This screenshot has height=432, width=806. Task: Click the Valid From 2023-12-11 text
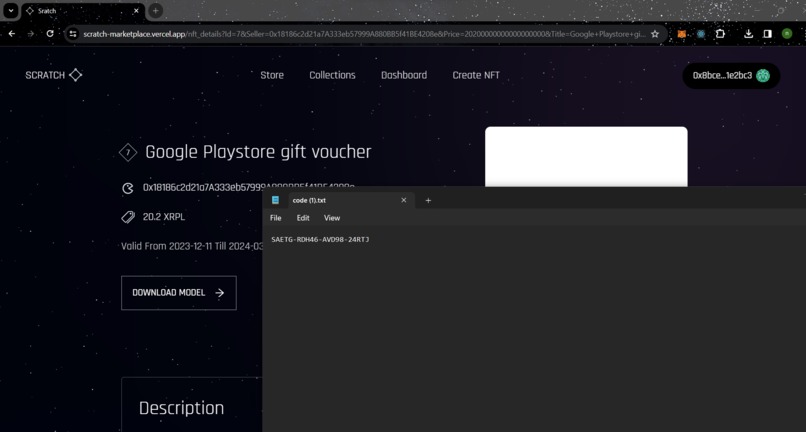tap(192, 246)
